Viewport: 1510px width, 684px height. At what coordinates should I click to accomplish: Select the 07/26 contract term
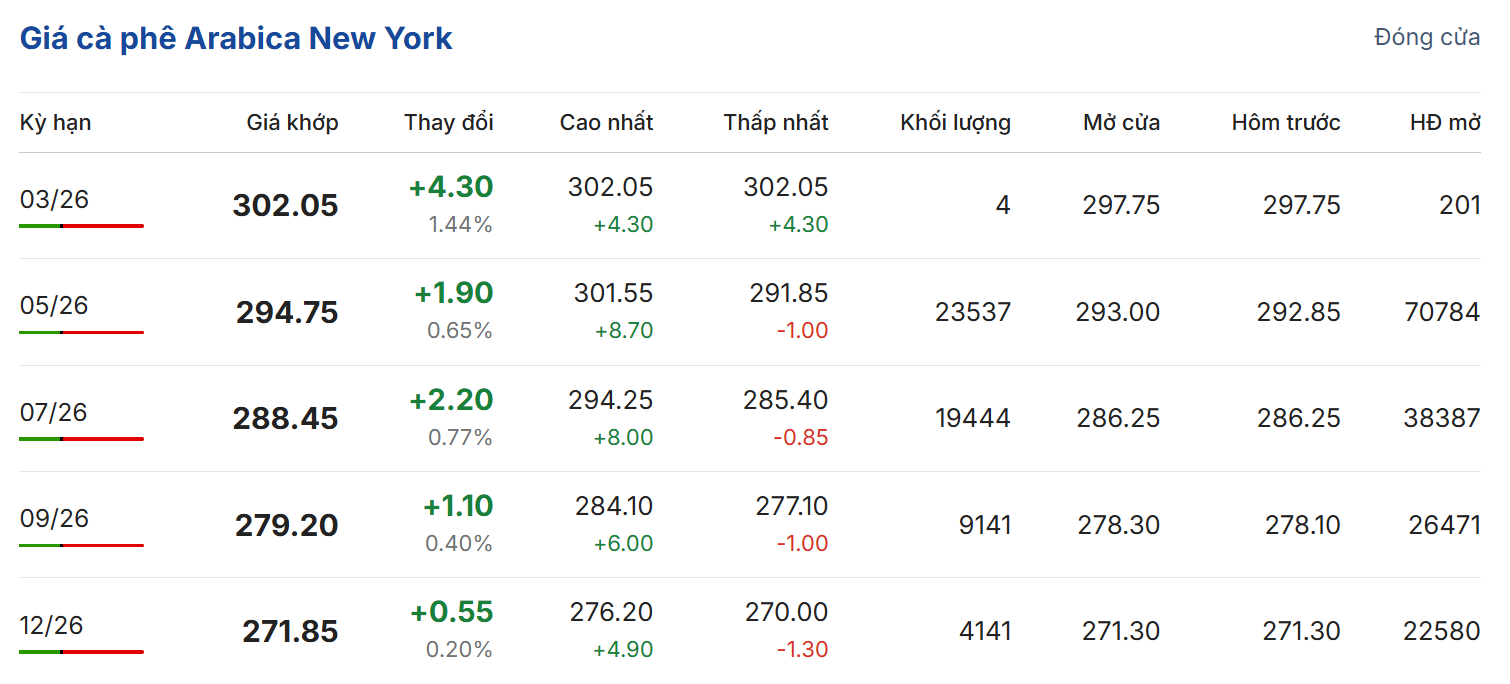[54, 412]
